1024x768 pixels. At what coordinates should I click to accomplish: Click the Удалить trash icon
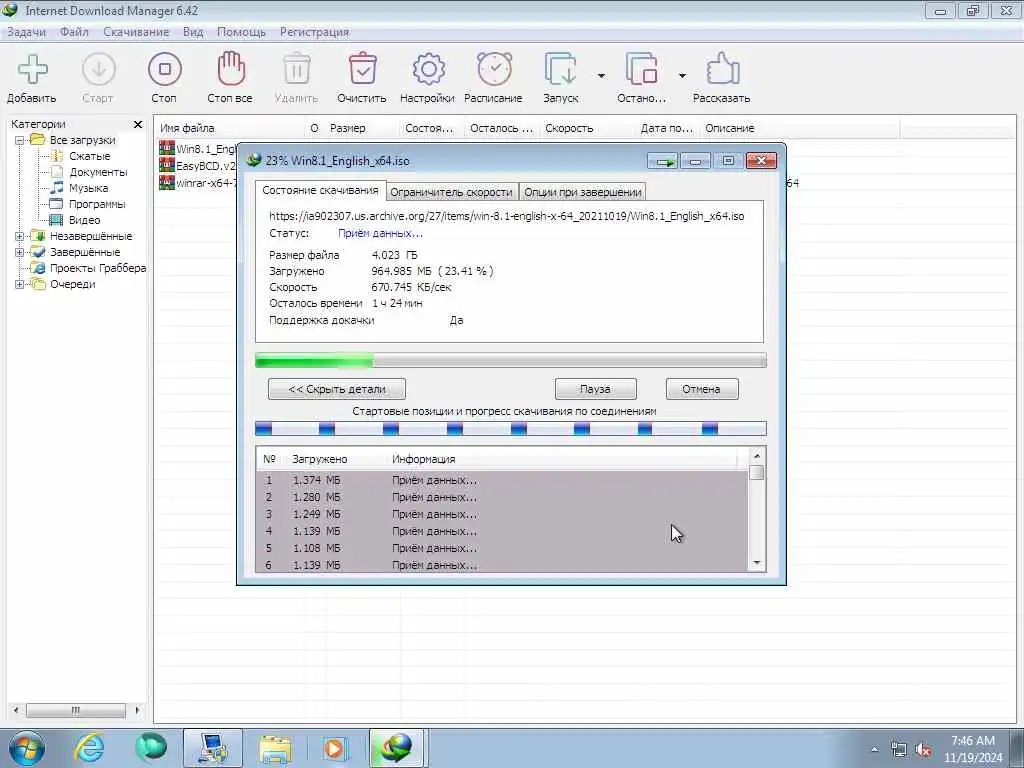(296, 69)
